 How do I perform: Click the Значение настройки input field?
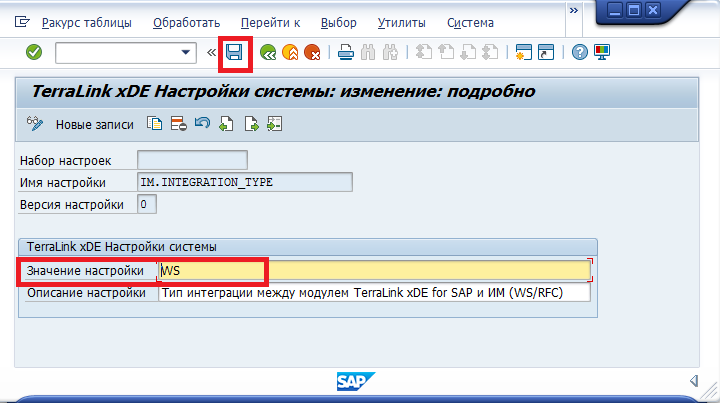tap(375, 271)
